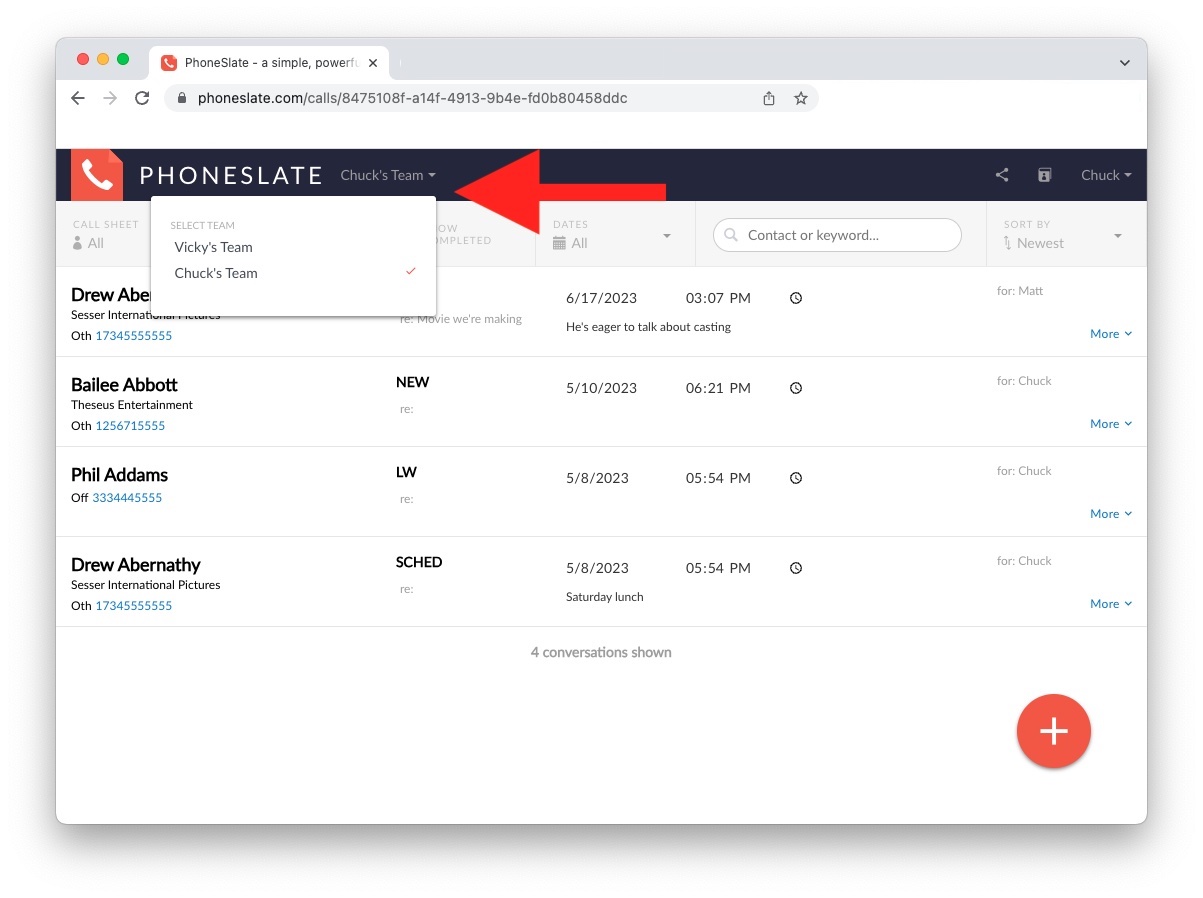Click the clock icon for 6/17/2023 call
1203x898 pixels.
(x=796, y=298)
